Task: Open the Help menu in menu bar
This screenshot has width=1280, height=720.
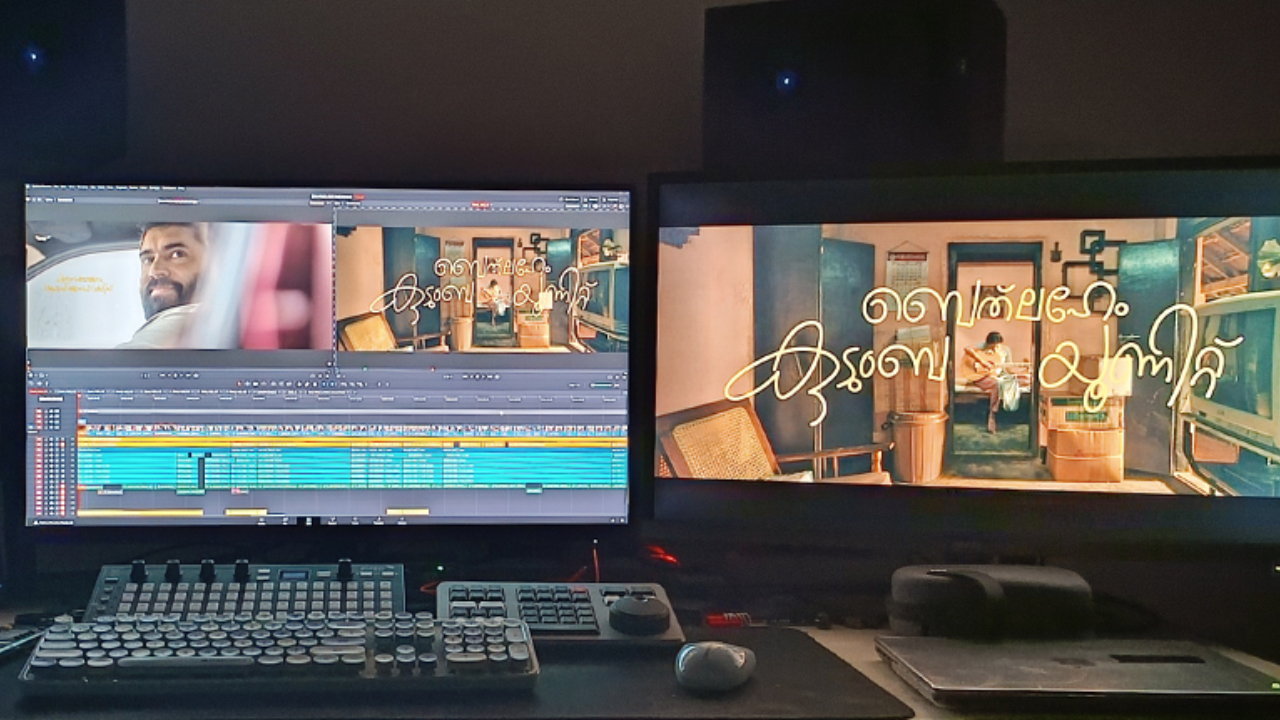Action: pyautogui.click(x=179, y=188)
